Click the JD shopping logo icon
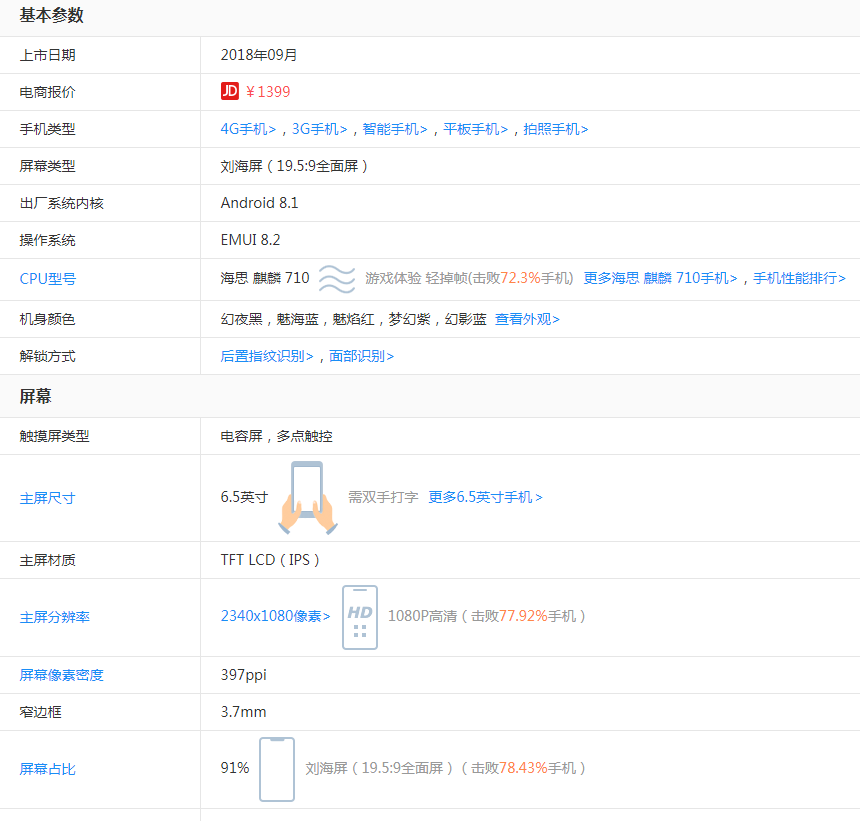Image resolution: width=860 pixels, height=821 pixels. [x=231, y=91]
